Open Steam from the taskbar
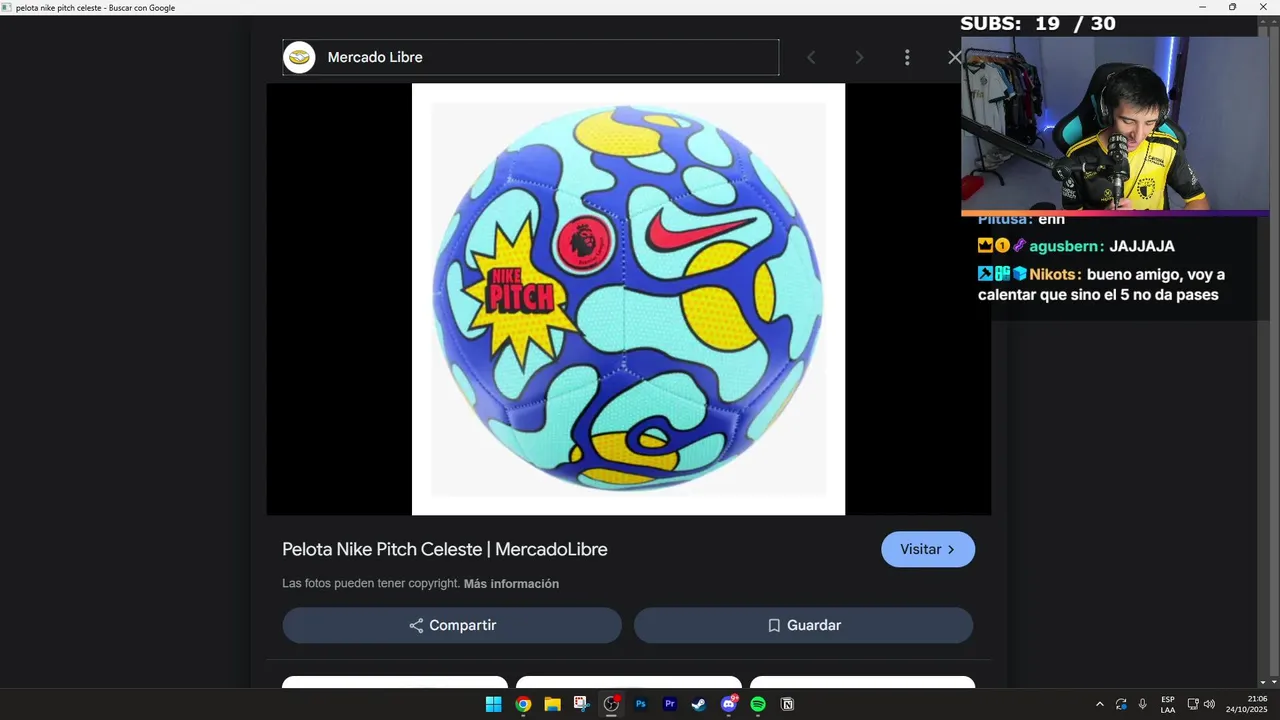 (x=699, y=704)
